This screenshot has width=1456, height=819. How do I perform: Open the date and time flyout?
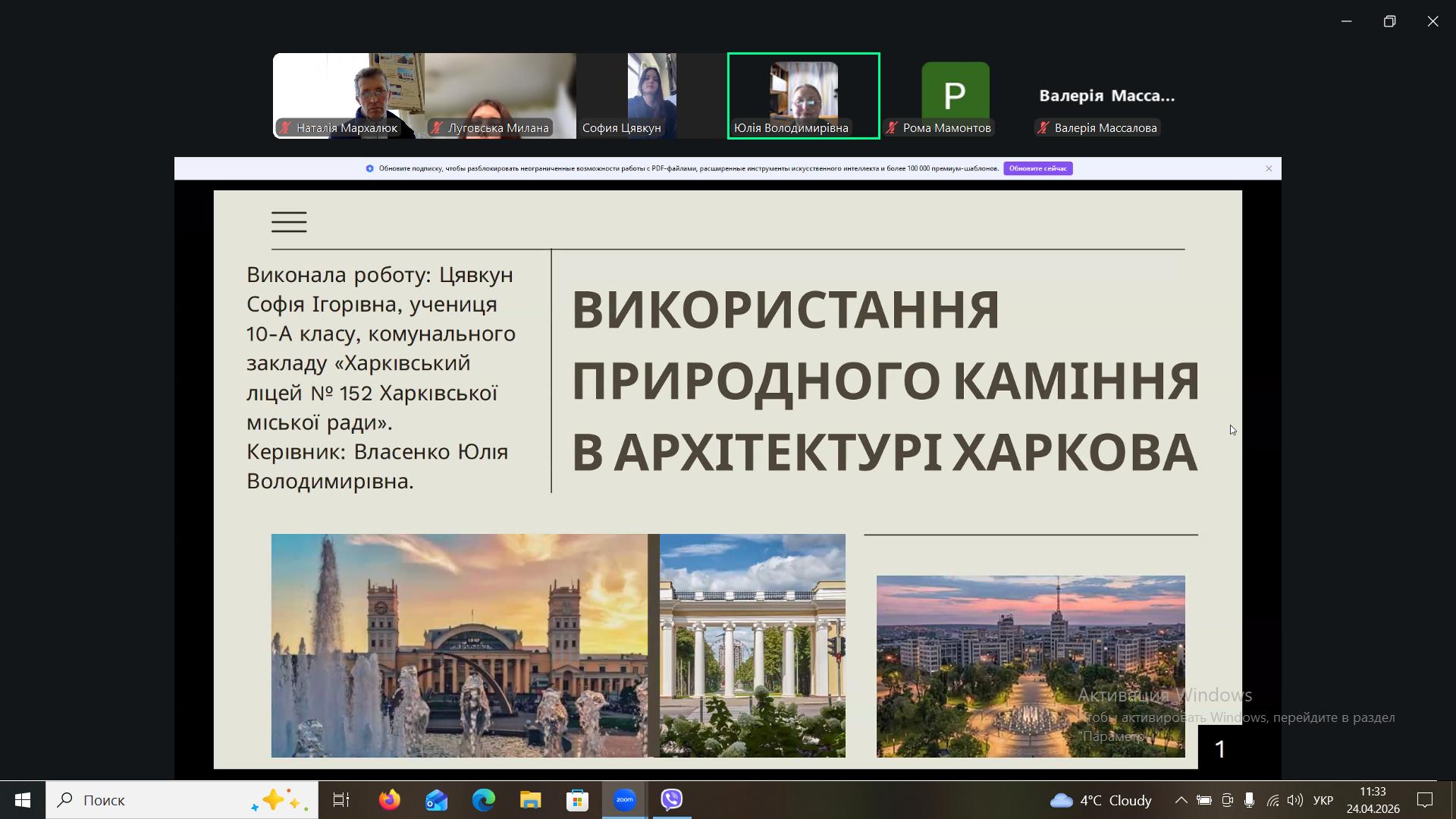pyautogui.click(x=1373, y=800)
